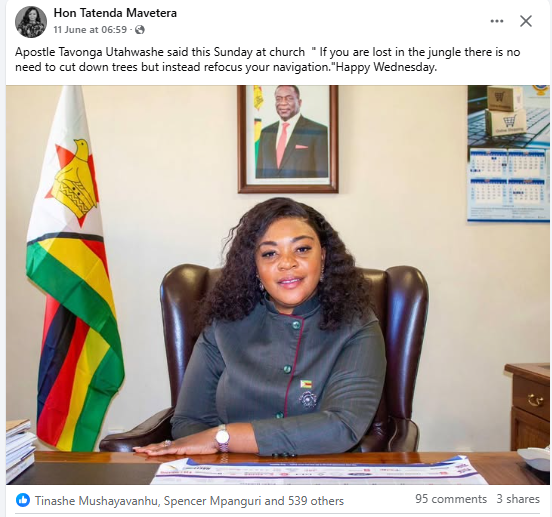
Task: Open the three-dots post options menu
Action: click(497, 21)
